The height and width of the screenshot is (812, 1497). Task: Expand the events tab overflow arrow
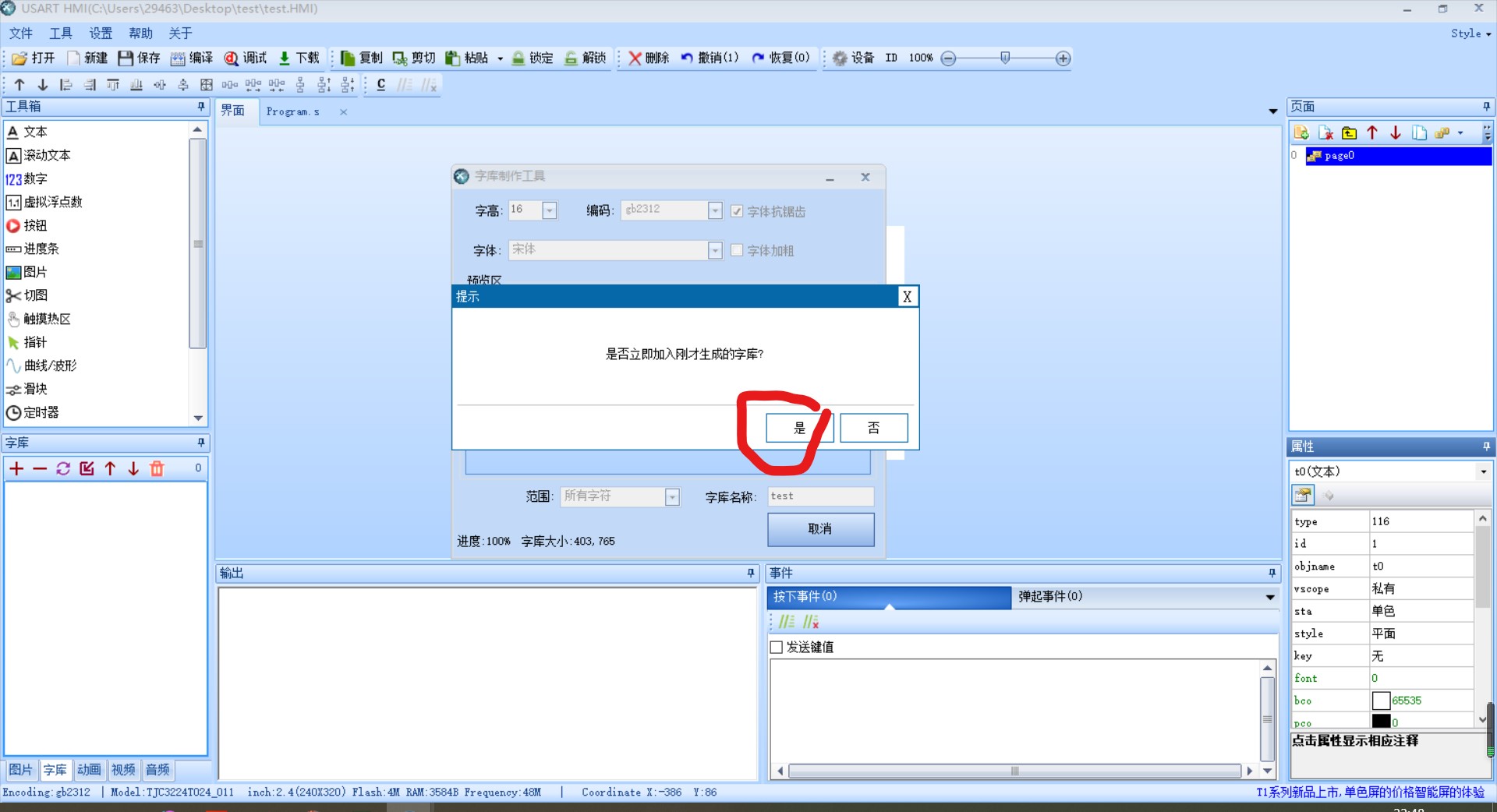(1270, 598)
